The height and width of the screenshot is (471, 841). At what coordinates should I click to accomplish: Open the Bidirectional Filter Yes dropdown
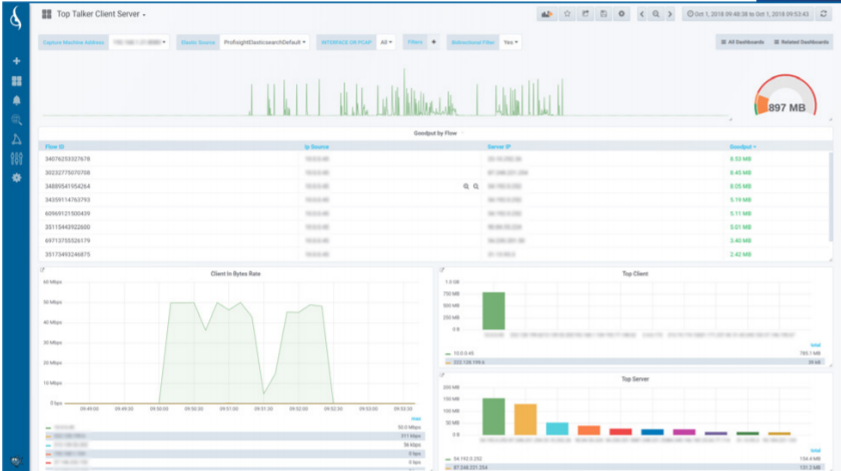pyautogui.click(x=511, y=42)
